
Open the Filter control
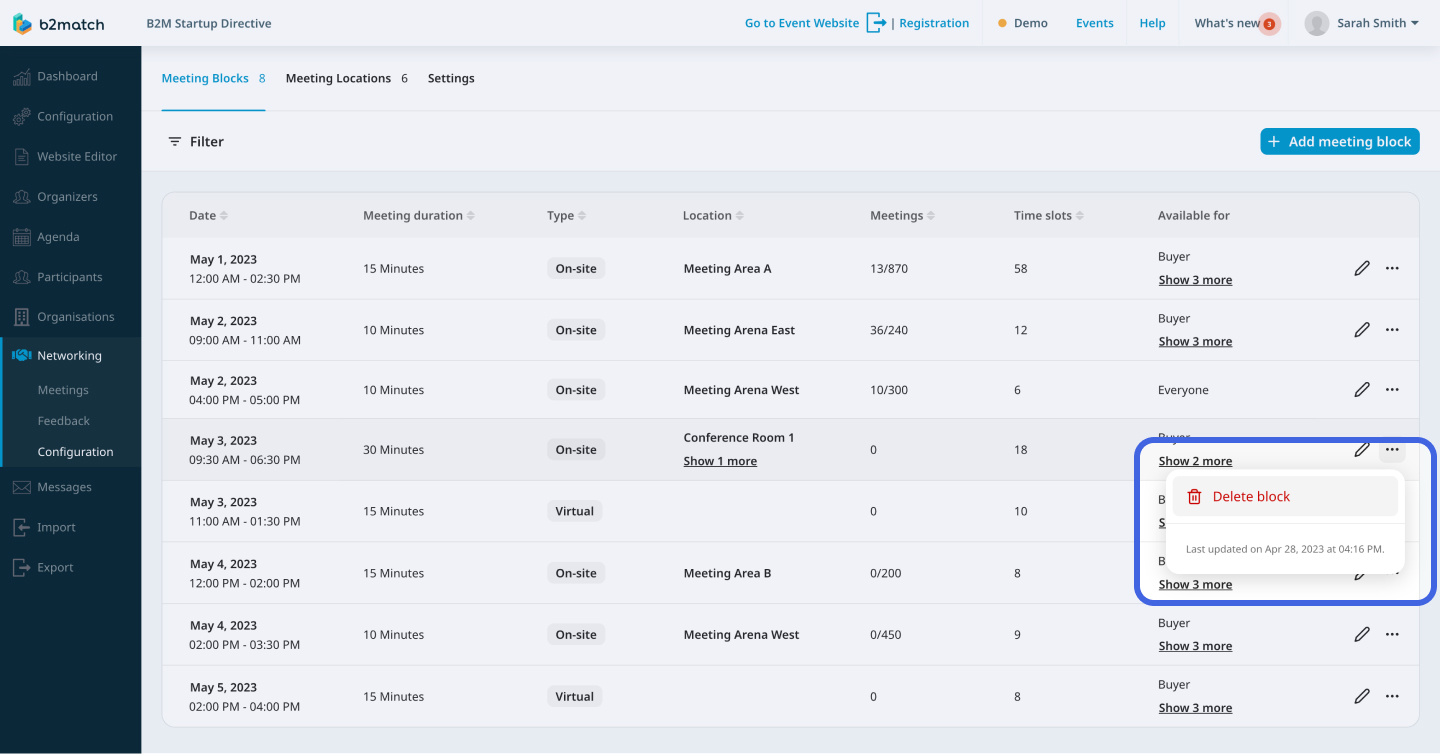coord(196,142)
